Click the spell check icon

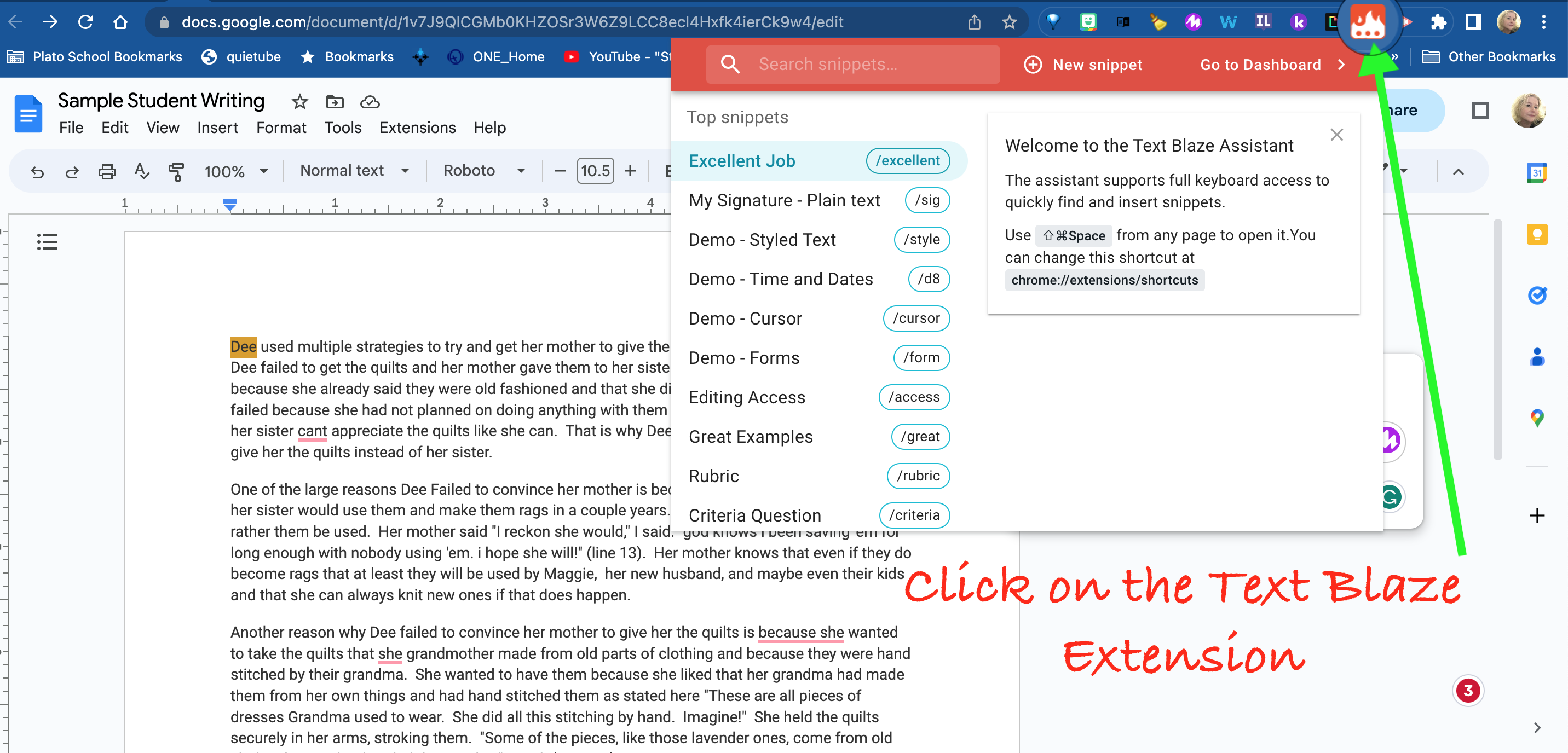141,171
